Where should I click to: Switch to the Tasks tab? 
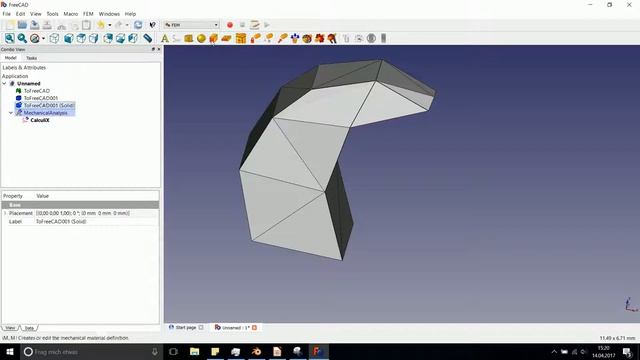pos(31,58)
